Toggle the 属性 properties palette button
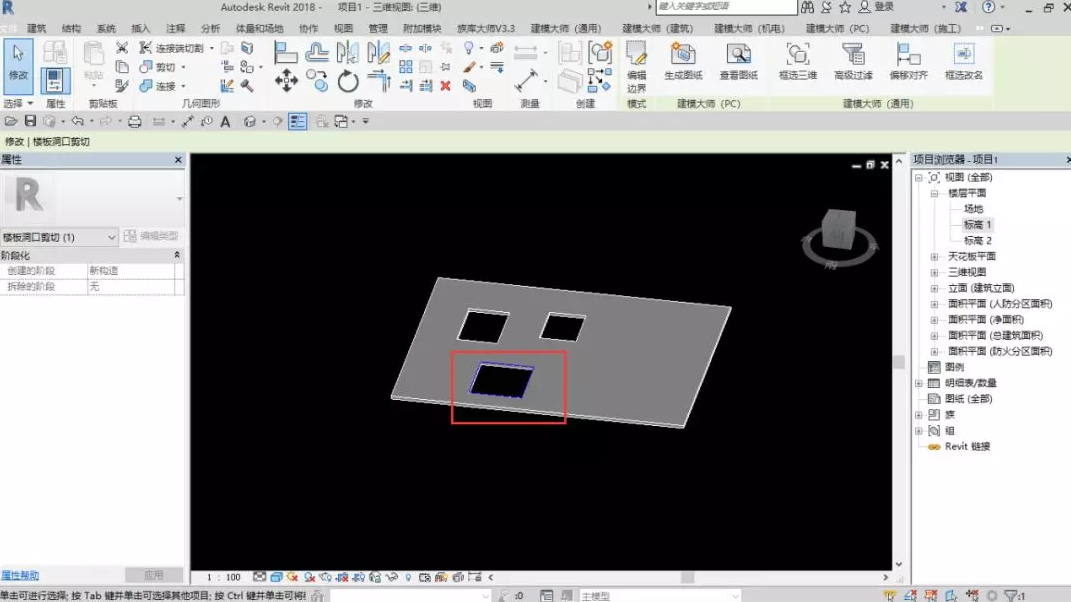This screenshot has width=1071, height=602. point(55,80)
